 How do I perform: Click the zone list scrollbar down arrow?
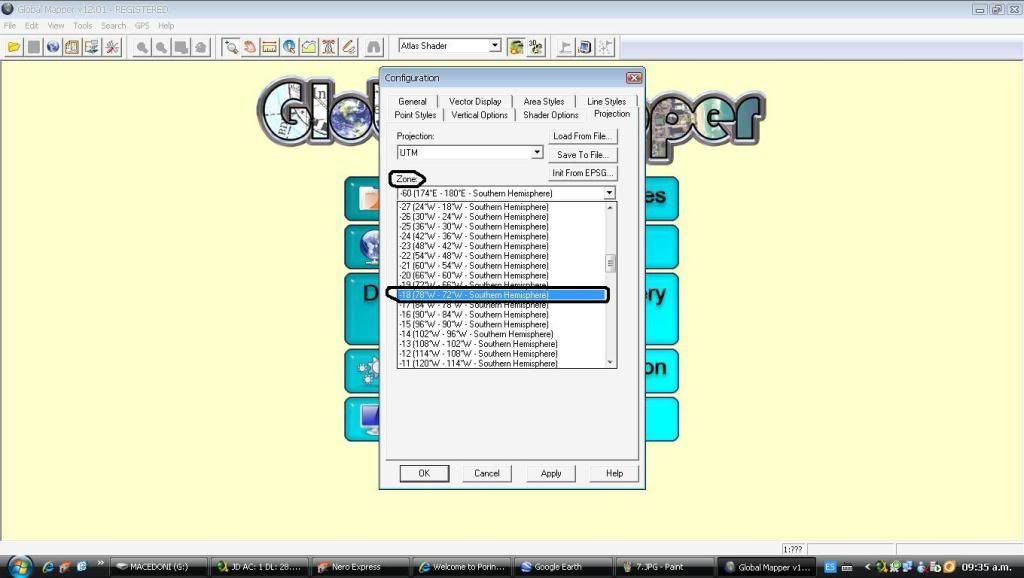pos(611,362)
